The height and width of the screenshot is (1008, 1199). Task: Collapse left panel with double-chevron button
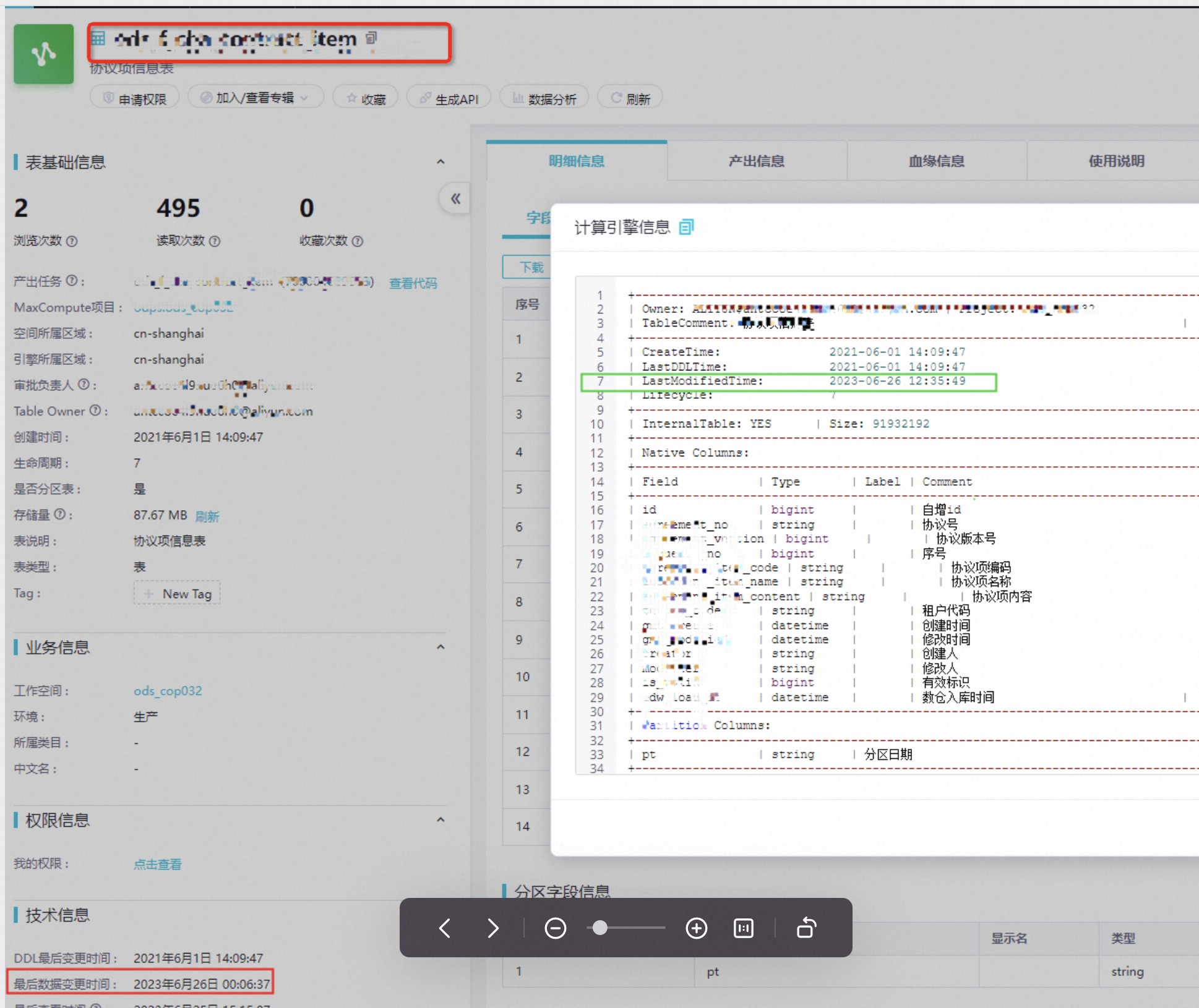tap(455, 199)
